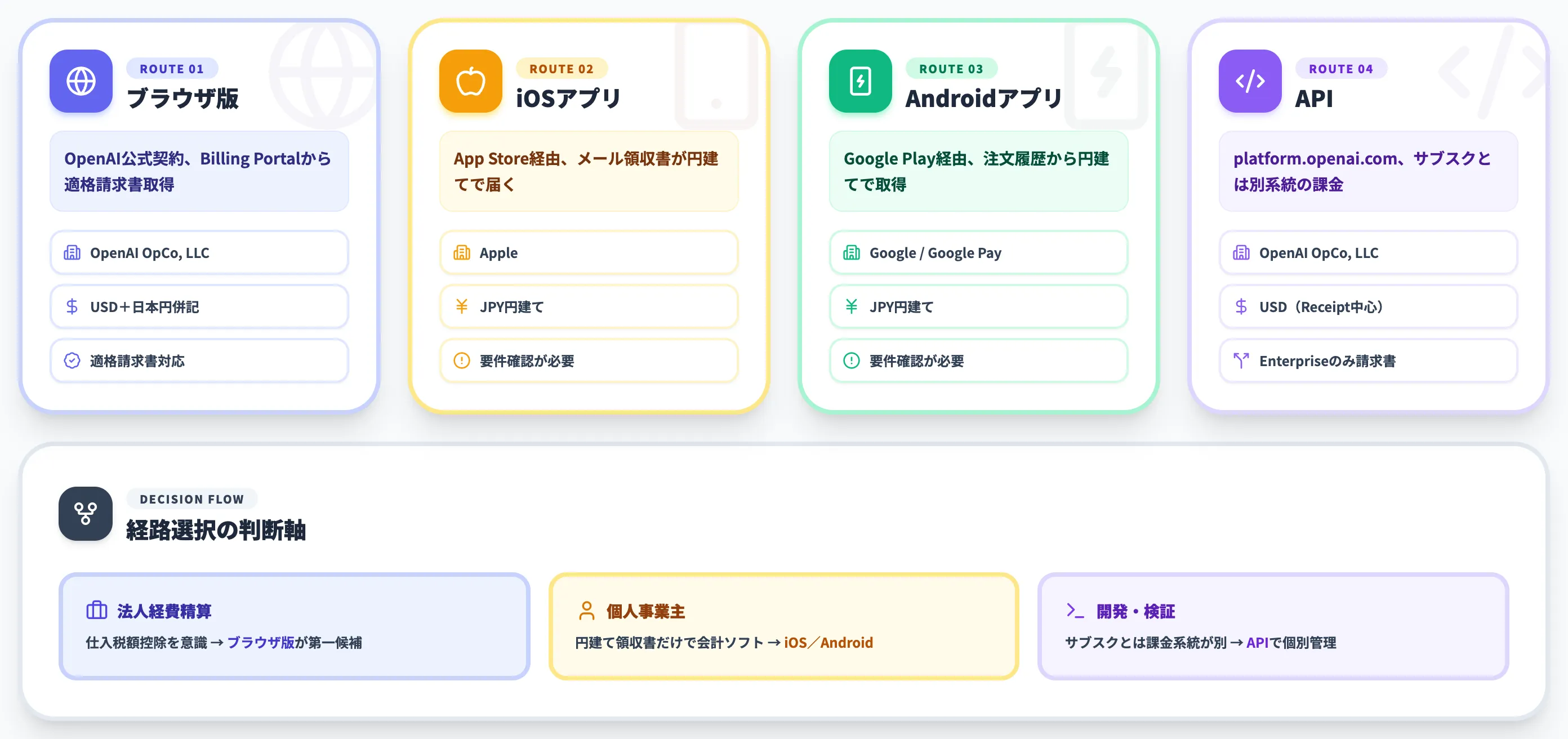Click the split-arrow icon next to Enterpriseのみ請求書
Image resolution: width=1568 pixels, height=739 pixels.
point(1241,360)
